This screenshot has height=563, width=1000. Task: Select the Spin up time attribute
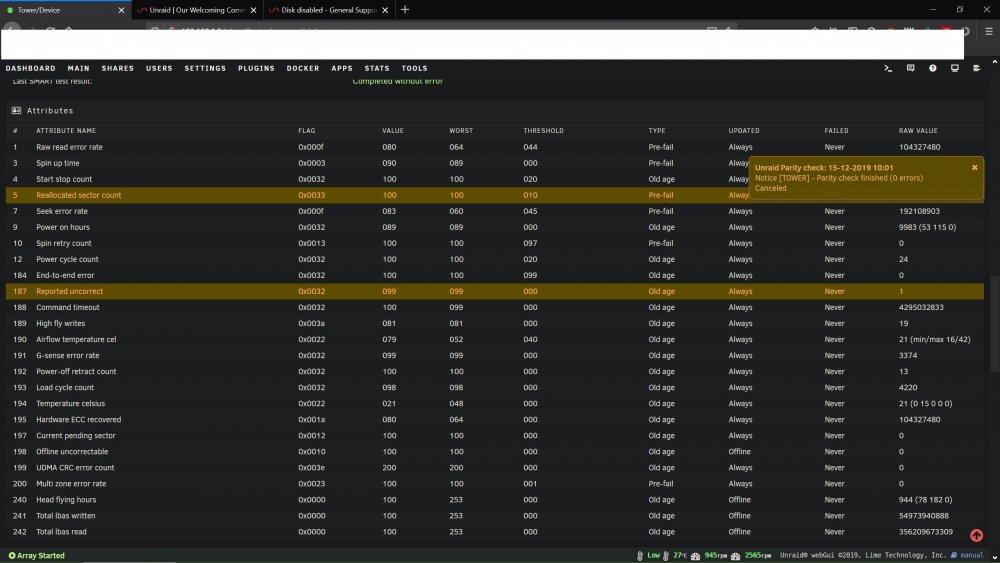(x=57, y=163)
